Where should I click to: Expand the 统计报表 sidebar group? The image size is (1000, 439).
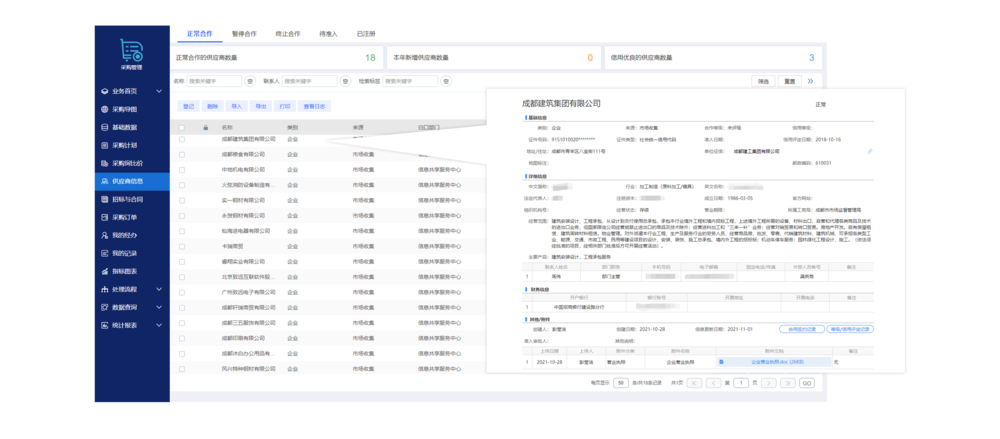(x=124, y=325)
